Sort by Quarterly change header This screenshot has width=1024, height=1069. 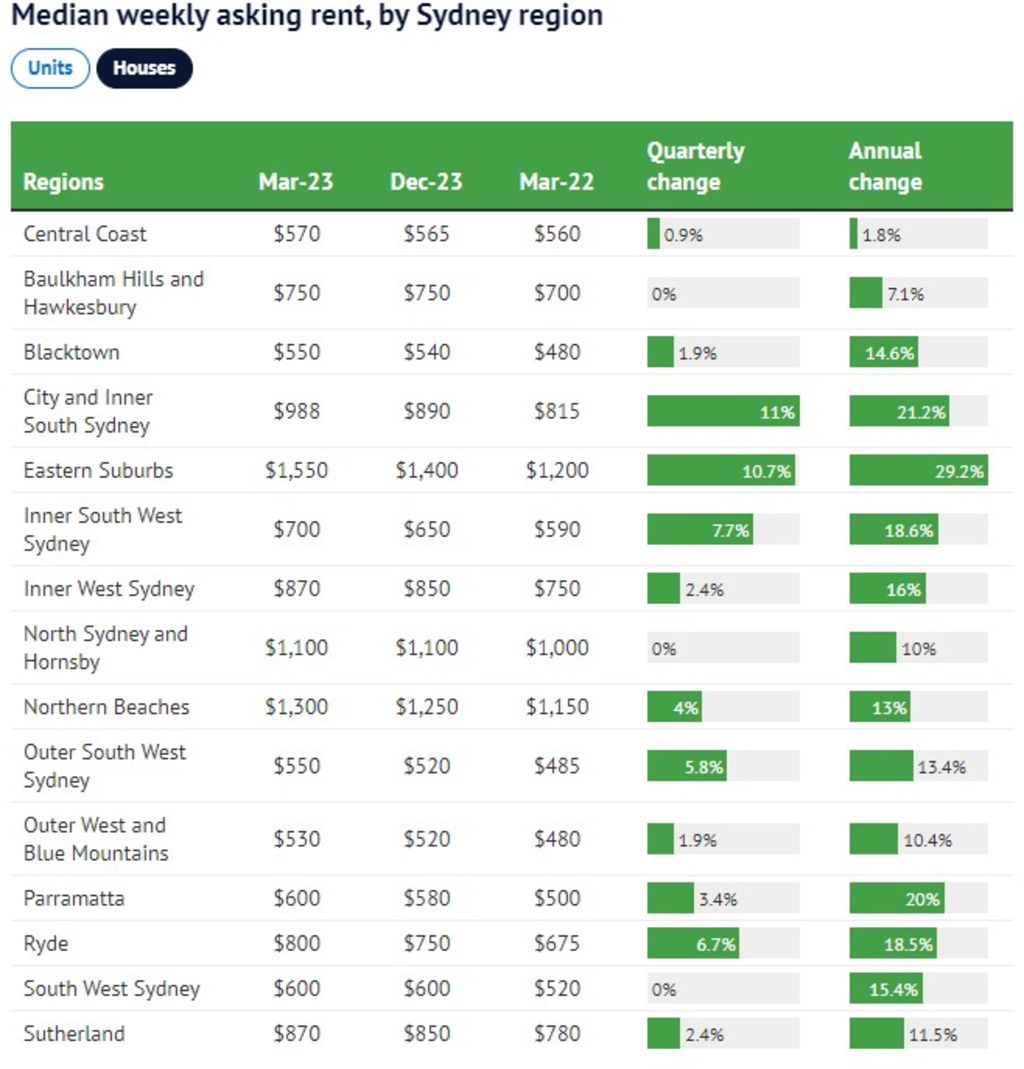click(x=695, y=166)
